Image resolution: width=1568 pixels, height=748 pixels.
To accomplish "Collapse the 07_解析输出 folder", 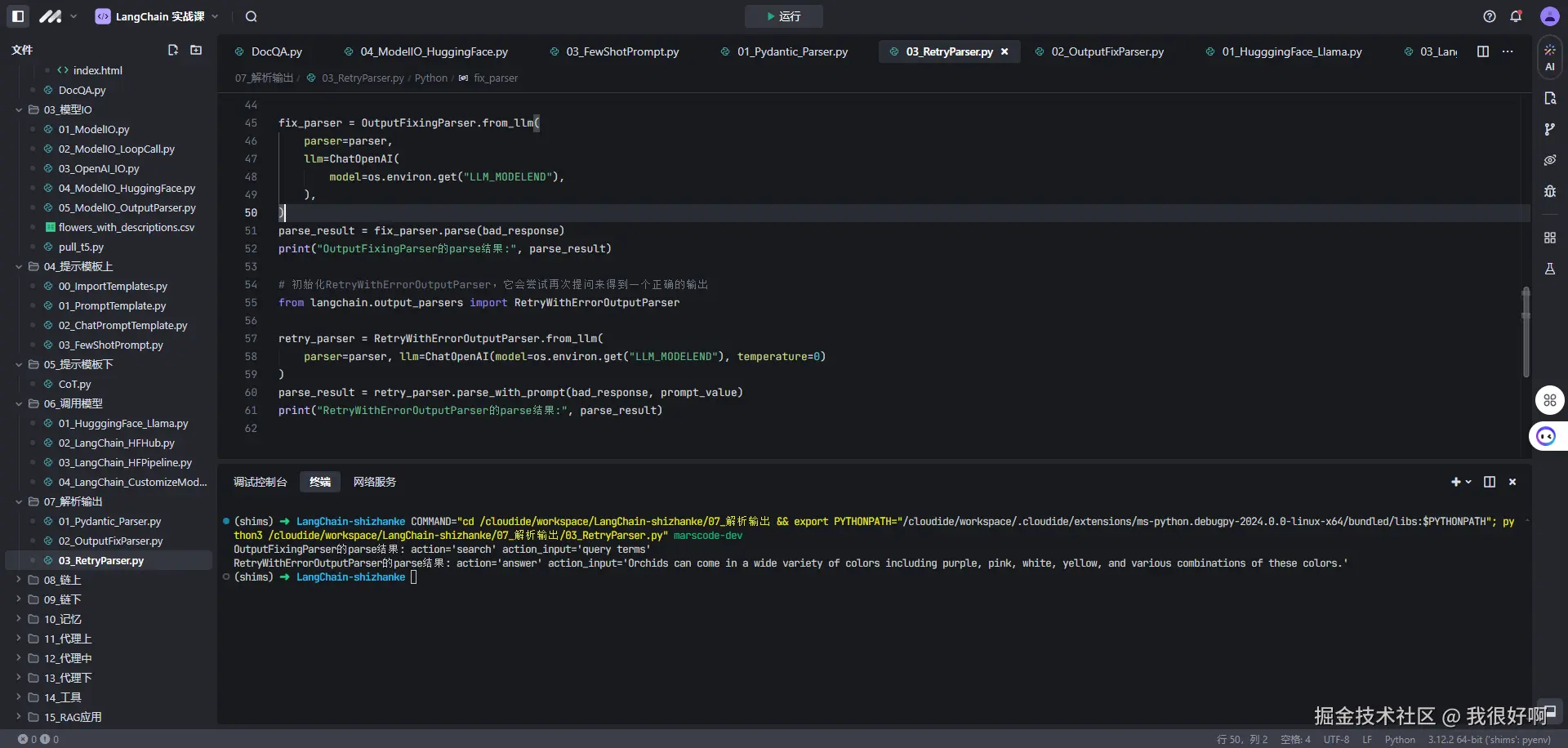I will (x=19, y=501).
